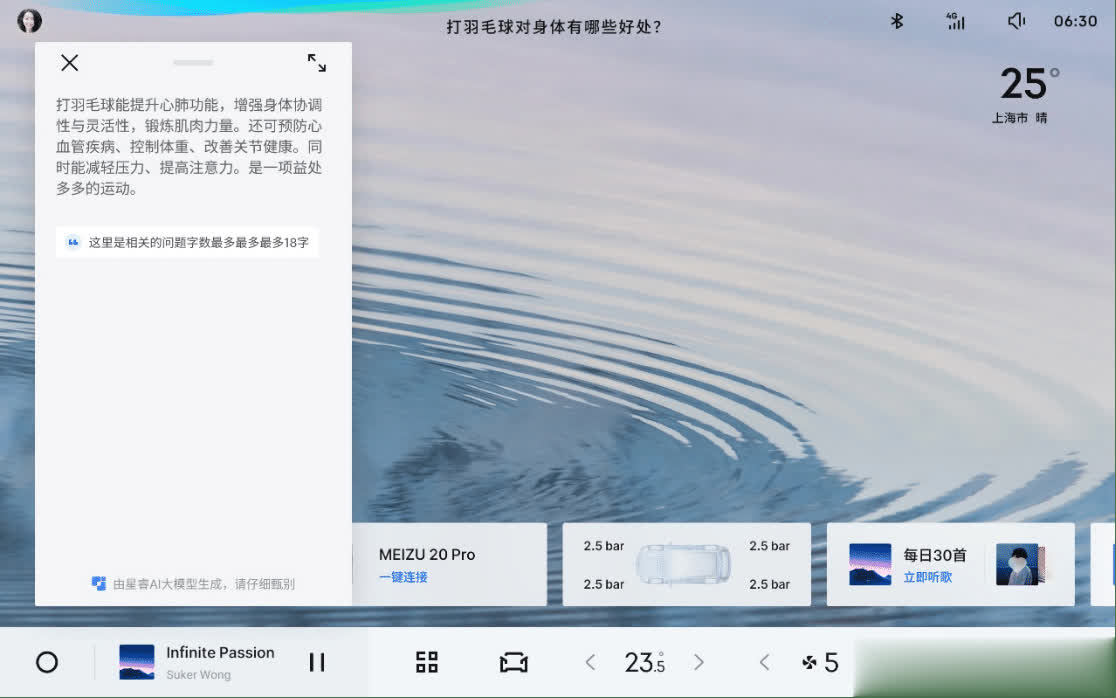Lower fan speed with left chevron

[765, 662]
